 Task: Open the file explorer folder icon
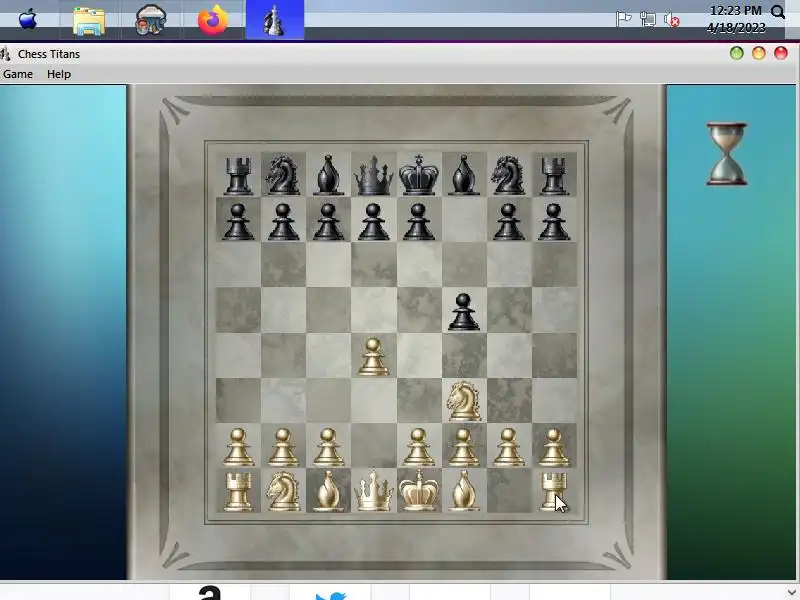point(89,20)
